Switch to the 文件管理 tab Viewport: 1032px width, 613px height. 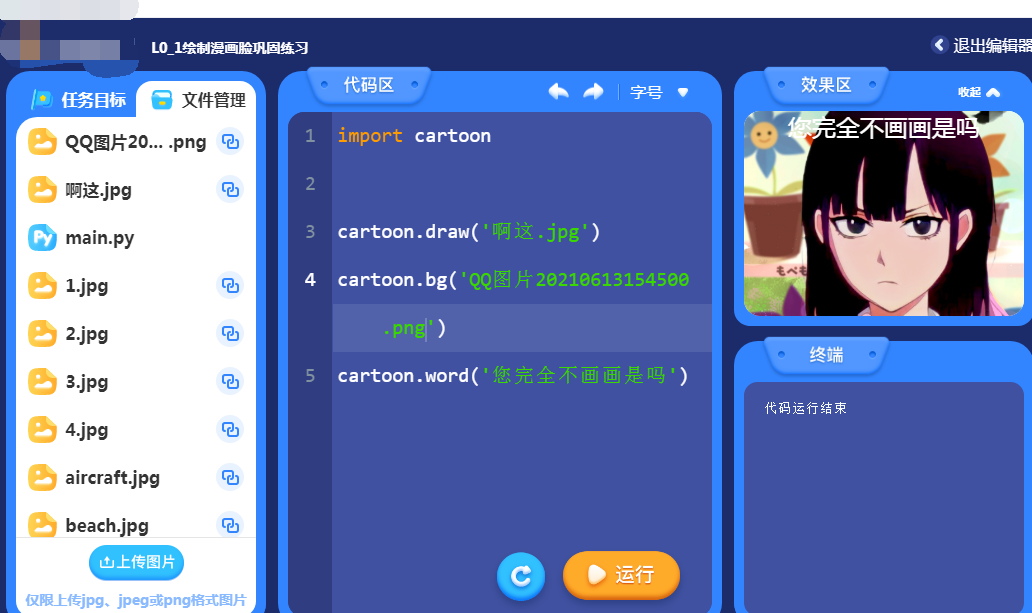pyautogui.click(x=198, y=100)
